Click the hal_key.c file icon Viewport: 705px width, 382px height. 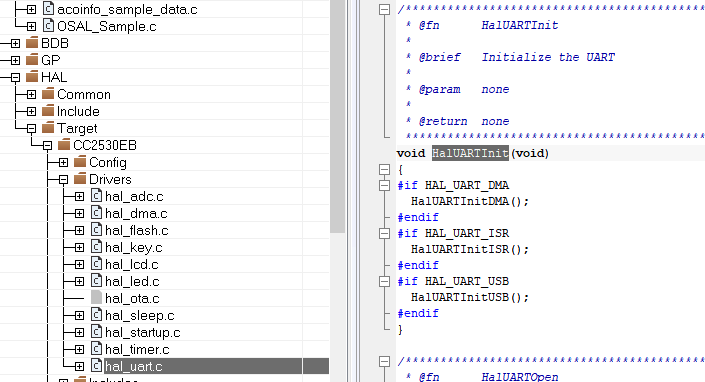[96, 247]
